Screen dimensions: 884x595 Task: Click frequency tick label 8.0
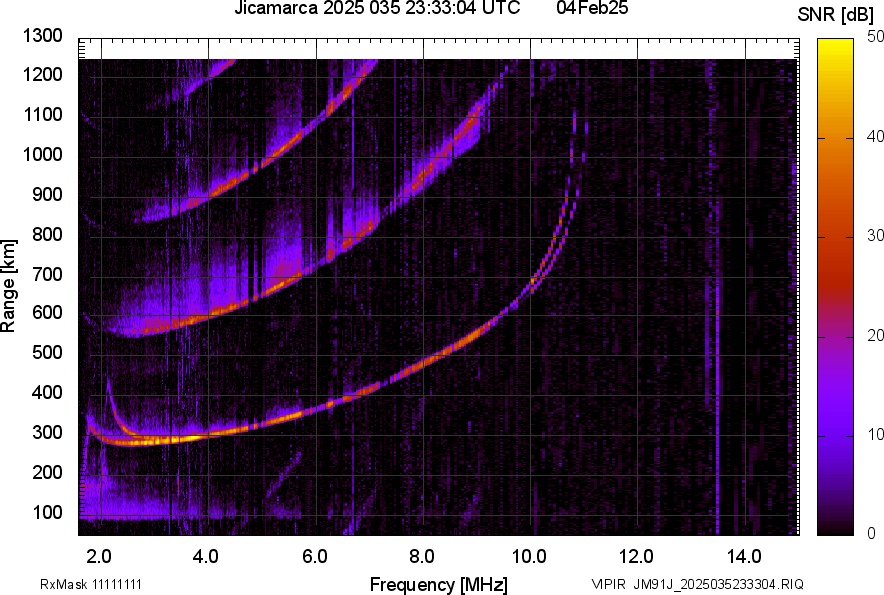click(422, 557)
